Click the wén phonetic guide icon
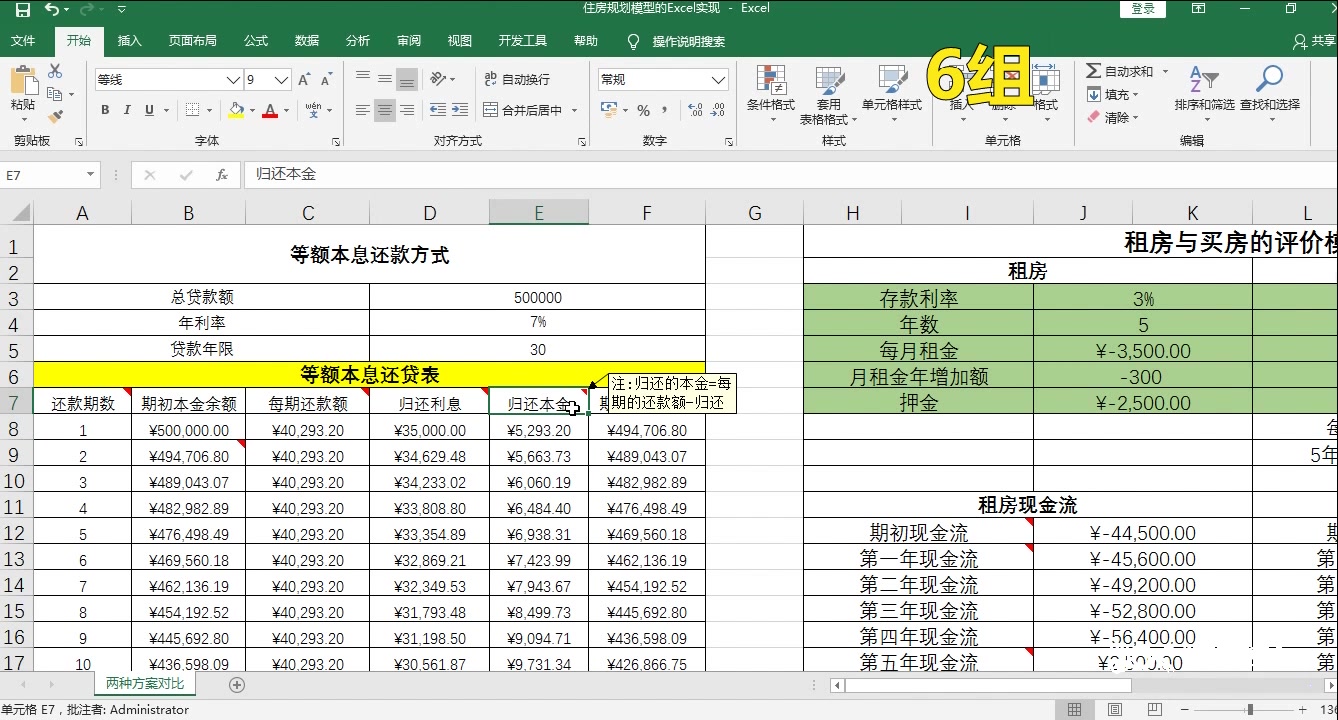Viewport: 1338px width, 720px height. [x=313, y=110]
